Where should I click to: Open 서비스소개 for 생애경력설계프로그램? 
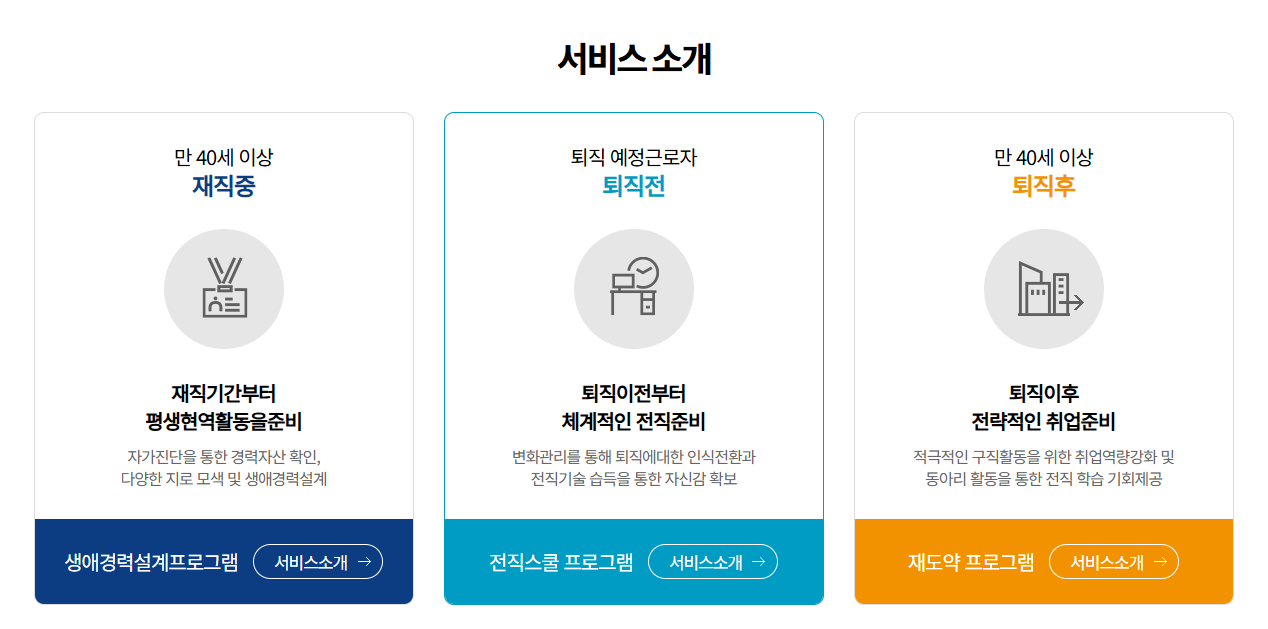coord(317,562)
